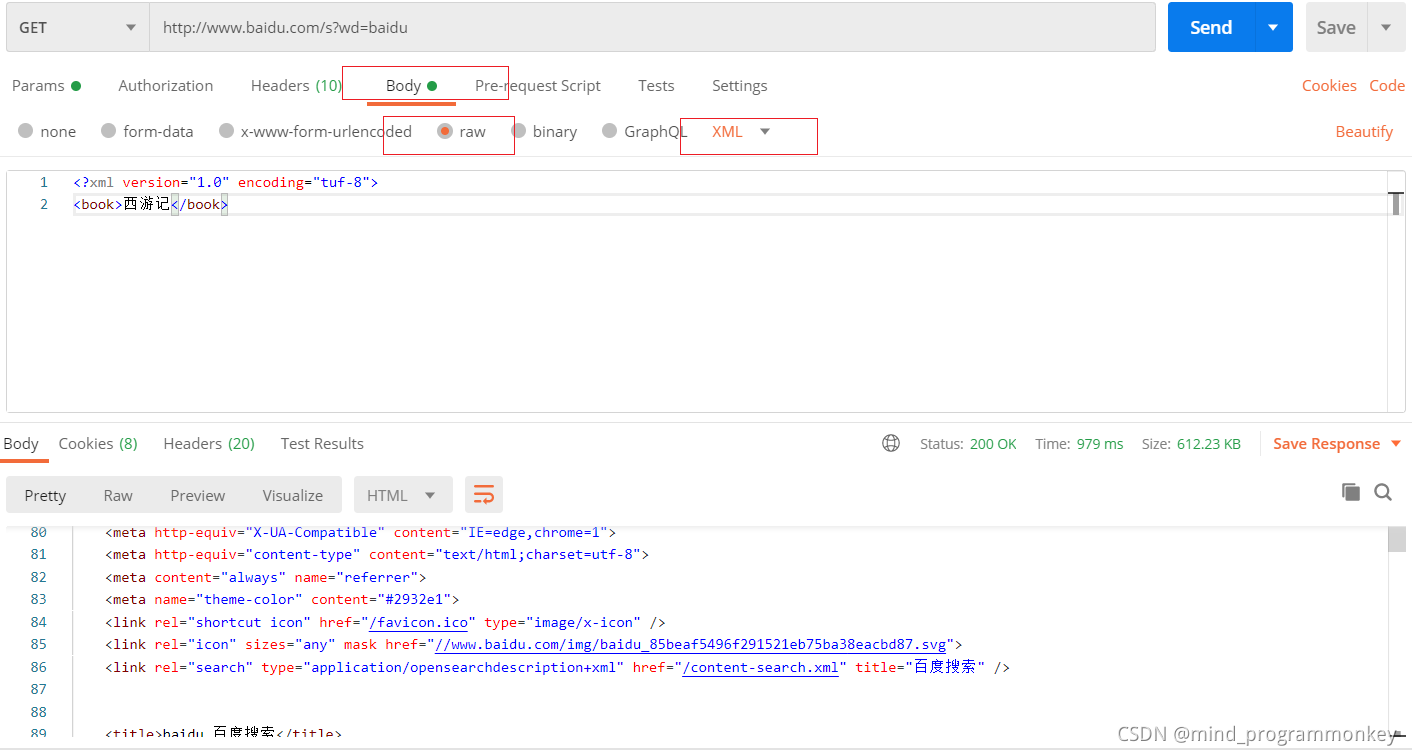This screenshot has width=1412, height=755.
Task: Switch response view to Raw
Action: click(118, 495)
